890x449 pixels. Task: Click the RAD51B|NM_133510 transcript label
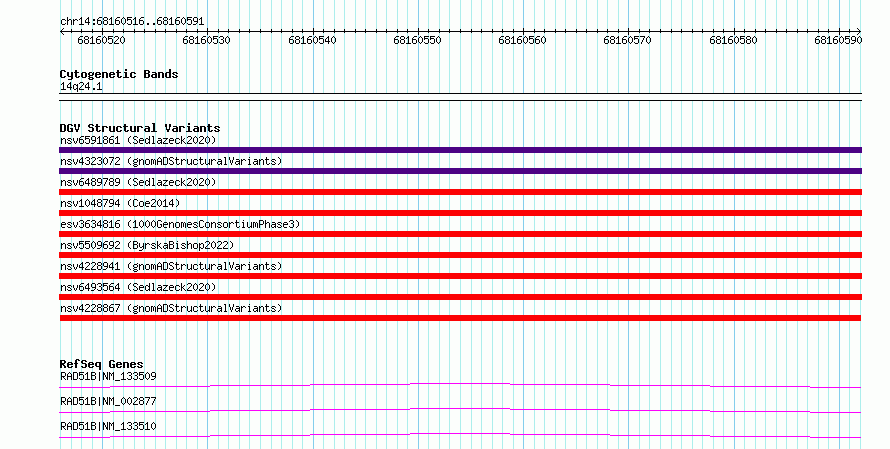pyautogui.click(x=108, y=426)
